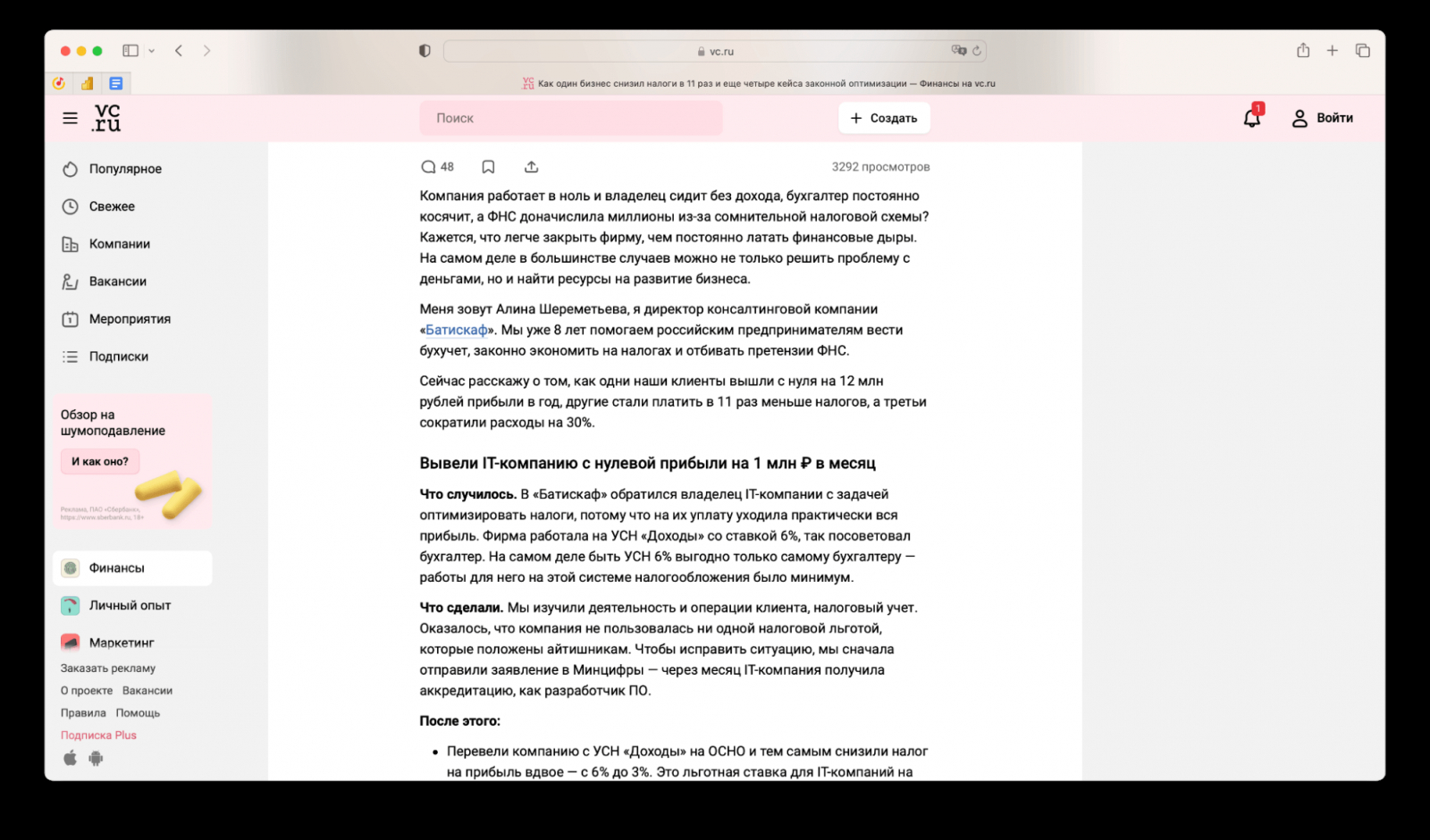Share the article via the share icon
This screenshot has width=1430, height=840.
pyautogui.click(x=531, y=167)
